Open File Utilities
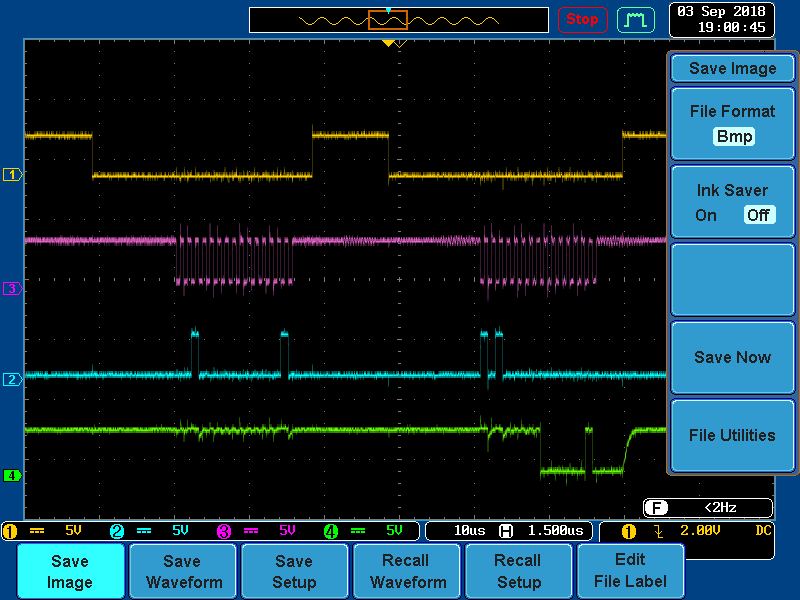800x600 pixels. coord(732,435)
